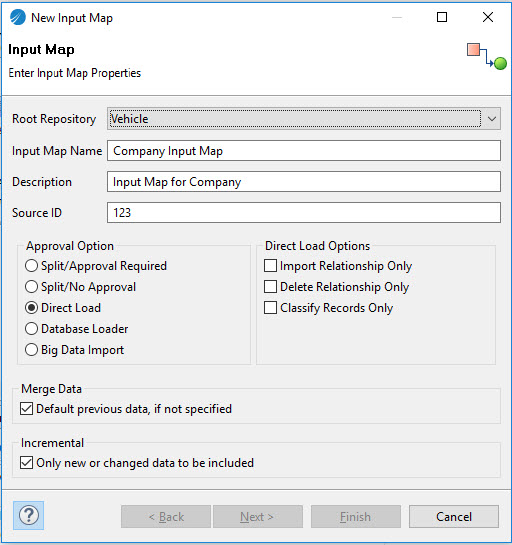This screenshot has height=545, width=512.
Task: Uncheck Default previous data checkbox
Action: (x=26, y=409)
